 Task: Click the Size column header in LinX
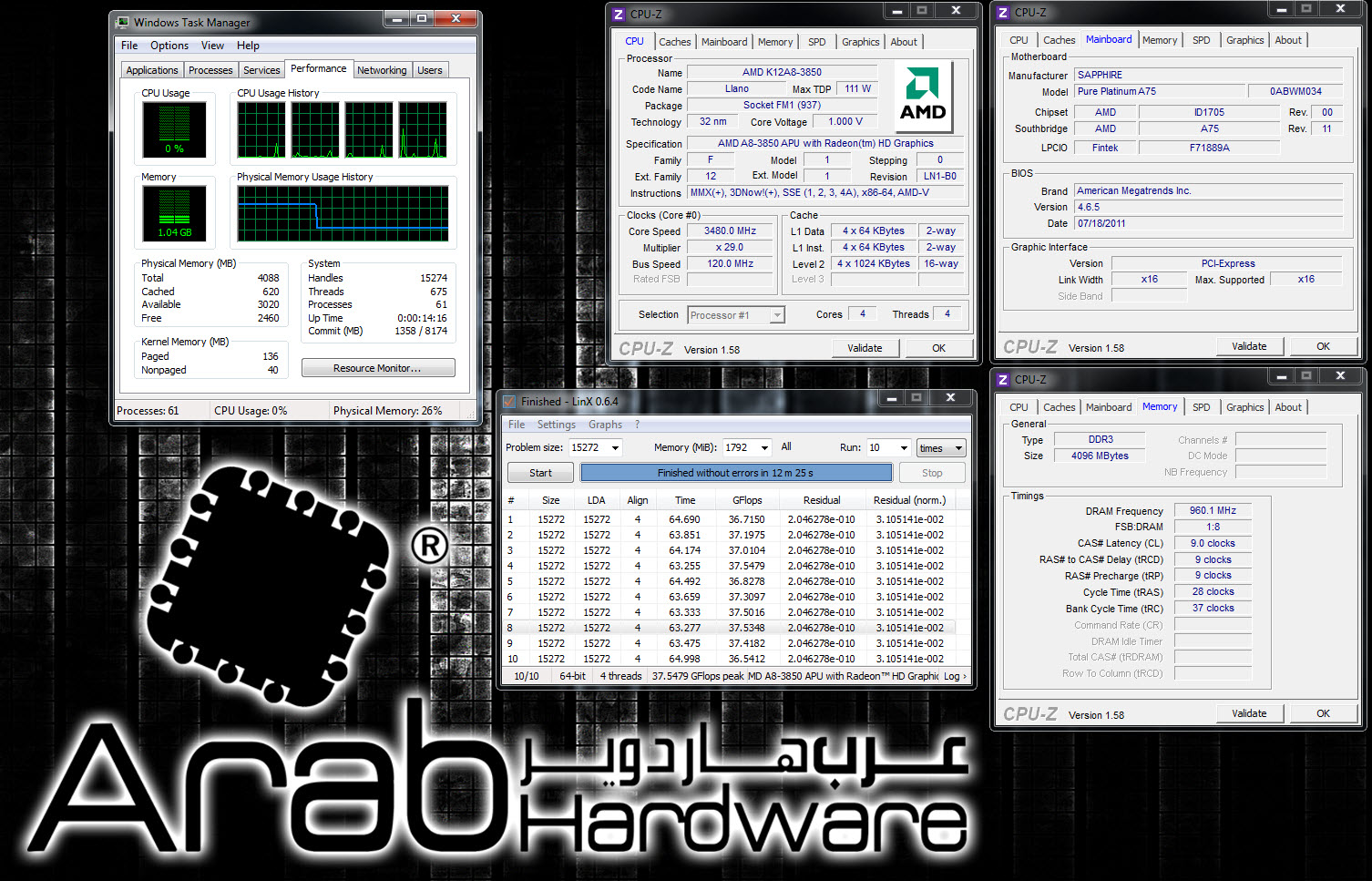click(551, 500)
